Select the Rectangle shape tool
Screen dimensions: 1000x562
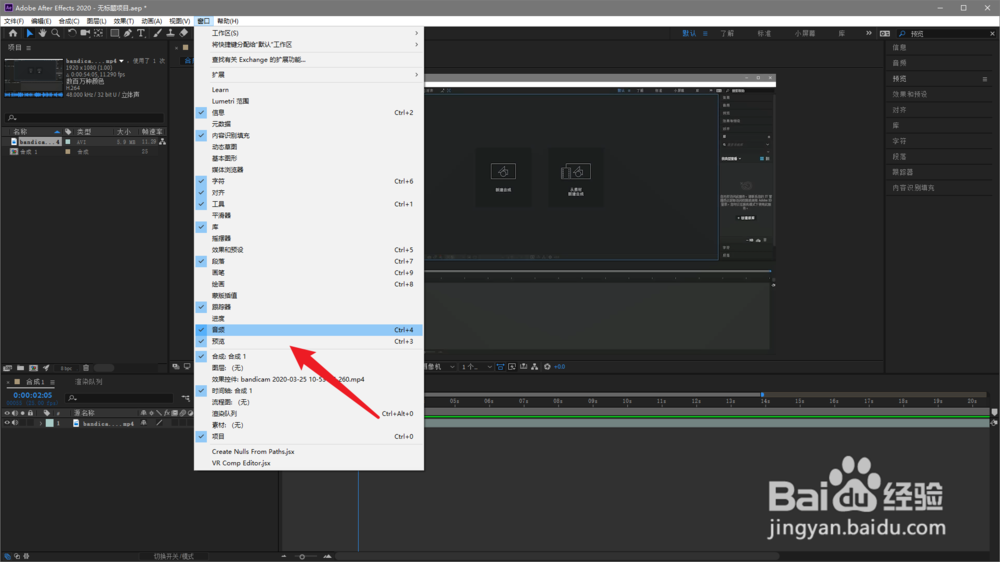click(115, 33)
